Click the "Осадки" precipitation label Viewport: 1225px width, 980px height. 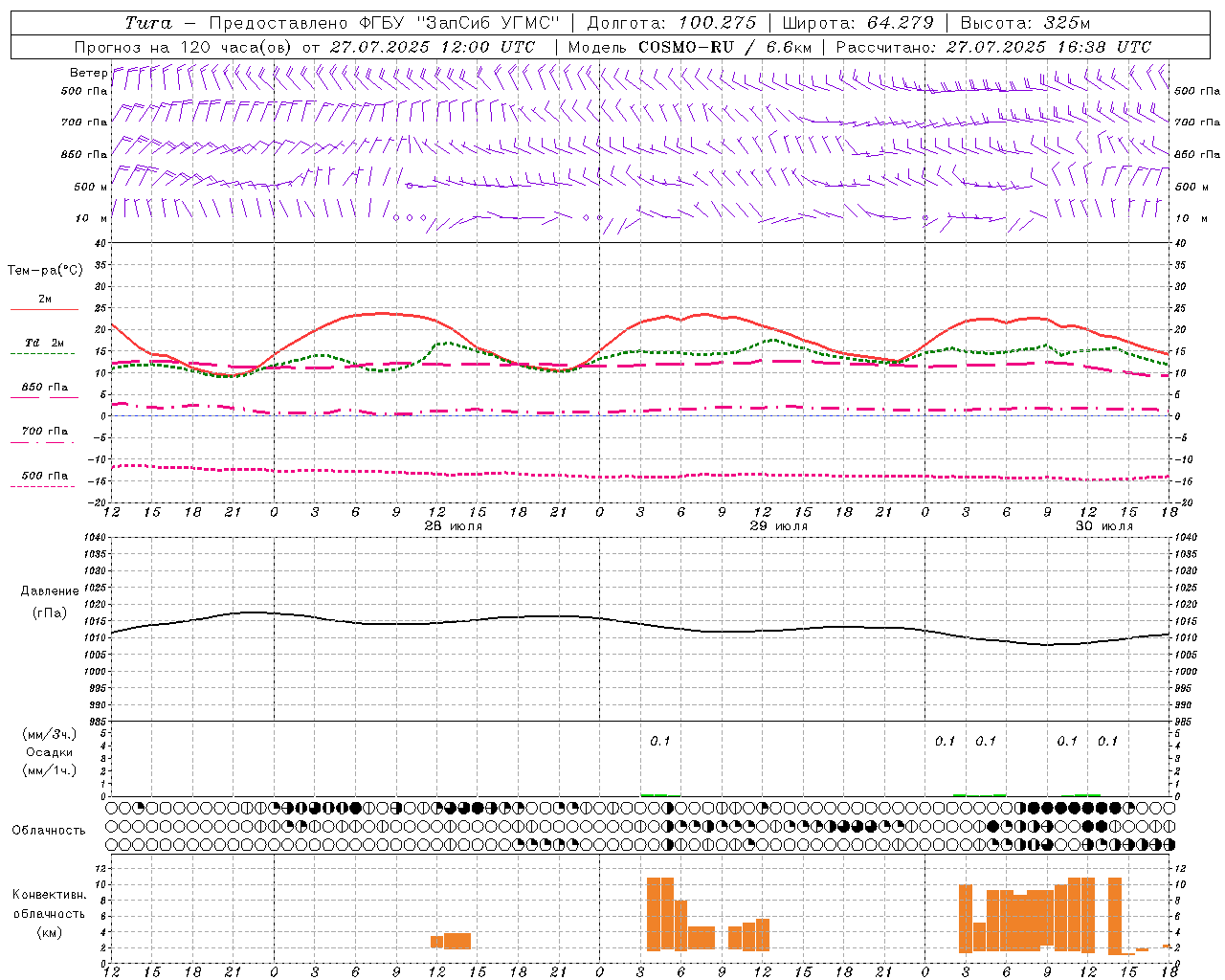(x=50, y=752)
